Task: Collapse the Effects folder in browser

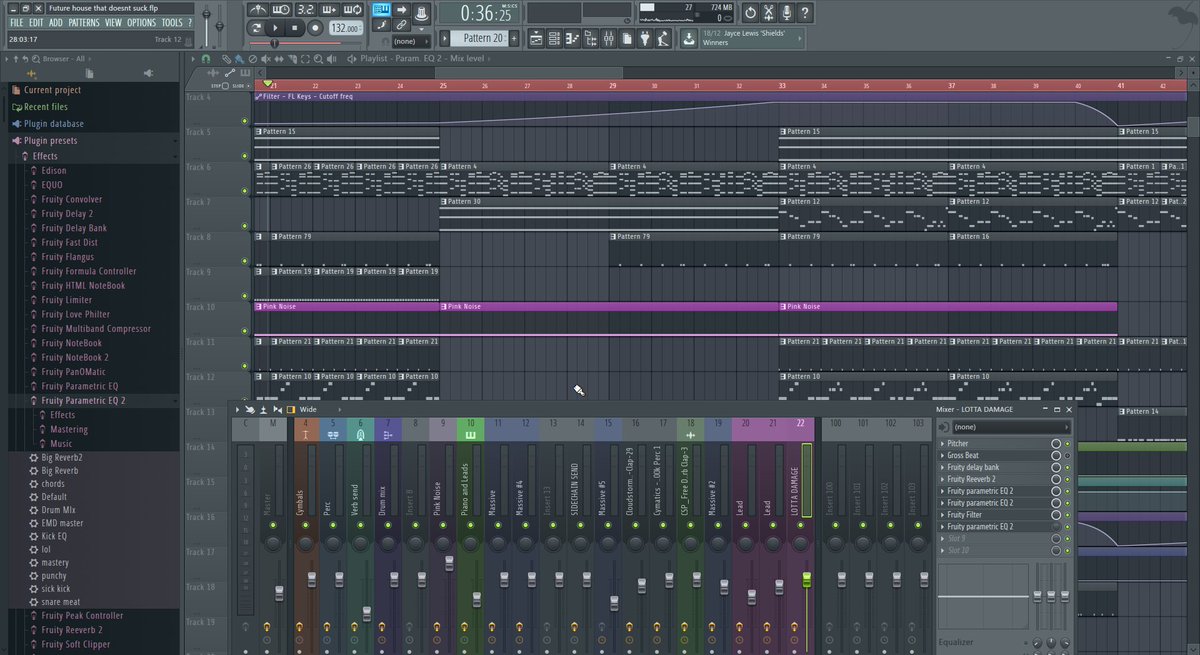Action: tap(95, 156)
